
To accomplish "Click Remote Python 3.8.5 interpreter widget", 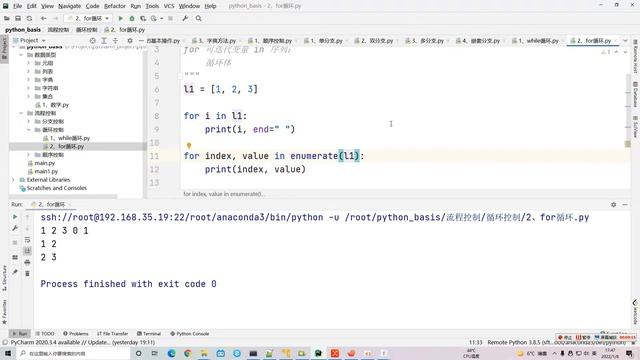I will pyautogui.click(x=556, y=342).
